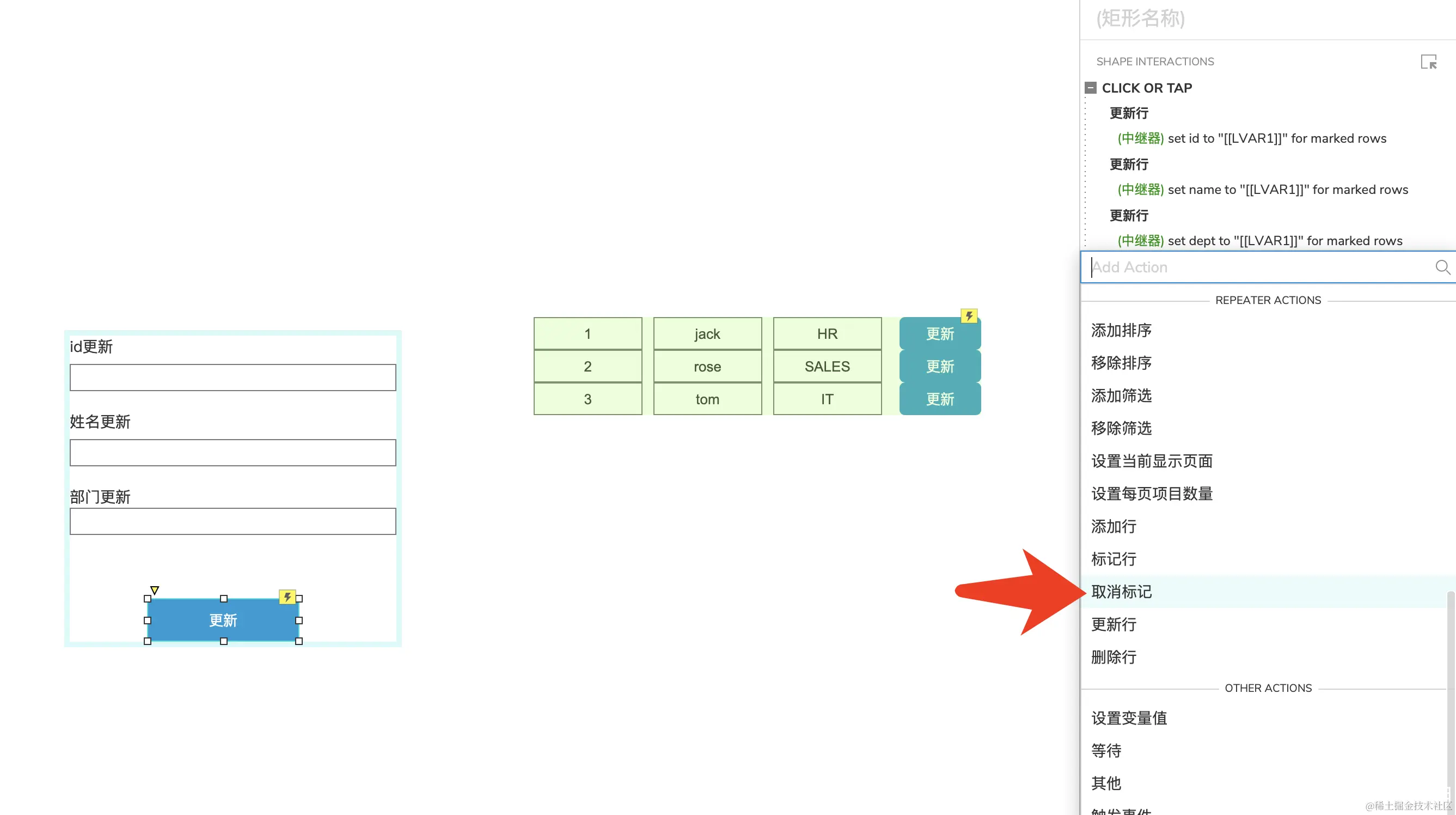
Task: Click the 姓名更新 text field
Action: (233, 453)
